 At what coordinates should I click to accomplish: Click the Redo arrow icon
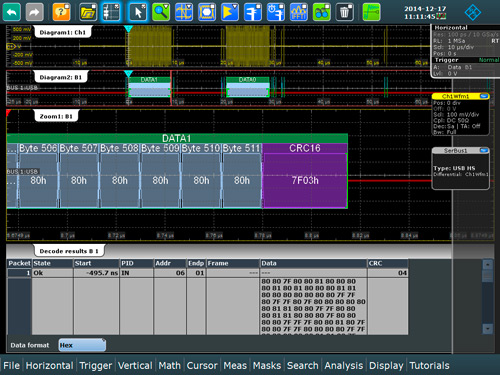[x=34, y=12]
